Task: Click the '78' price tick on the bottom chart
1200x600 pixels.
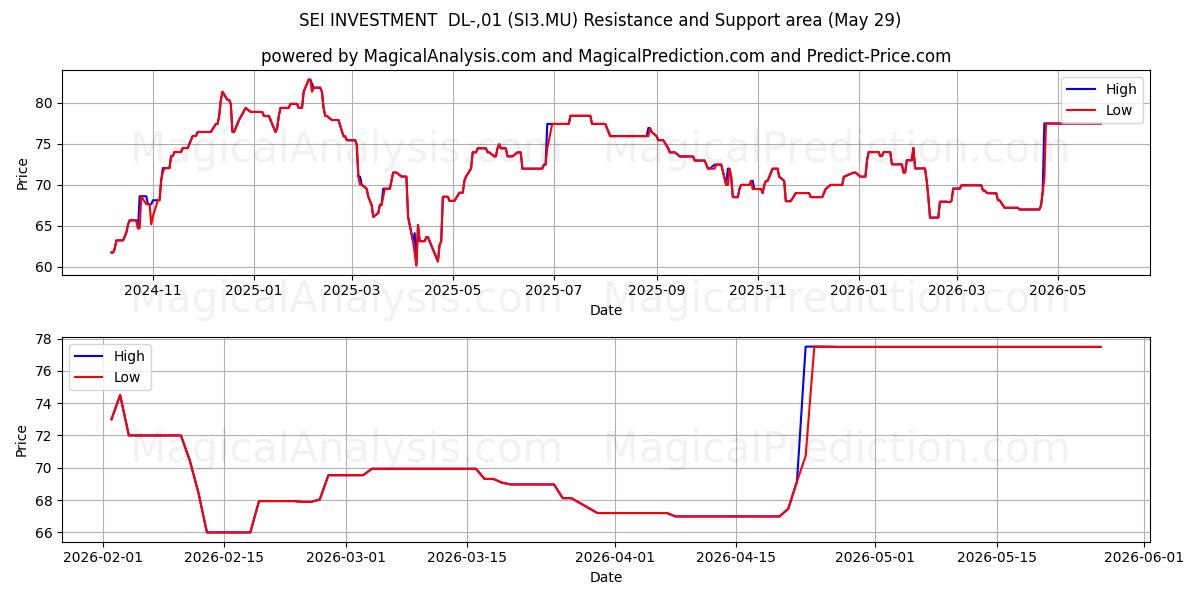Action: pyautogui.click(x=46, y=339)
